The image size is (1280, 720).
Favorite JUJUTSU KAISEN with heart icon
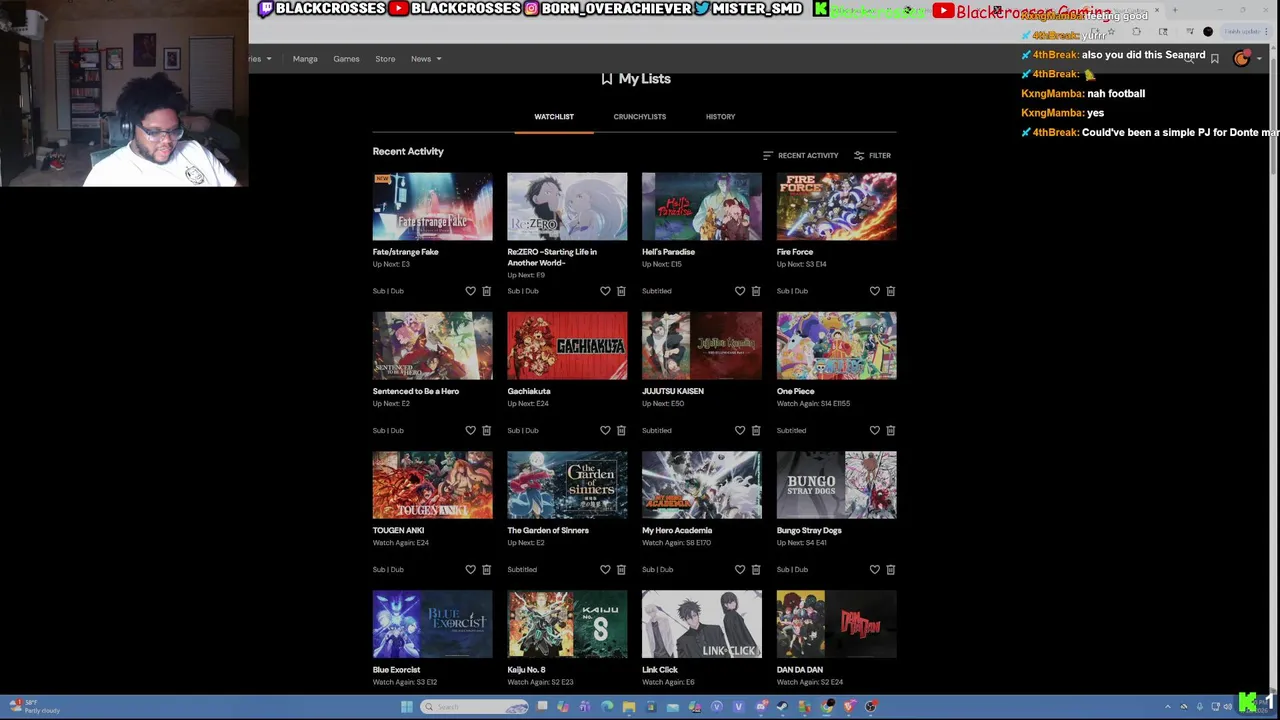(x=740, y=430)
